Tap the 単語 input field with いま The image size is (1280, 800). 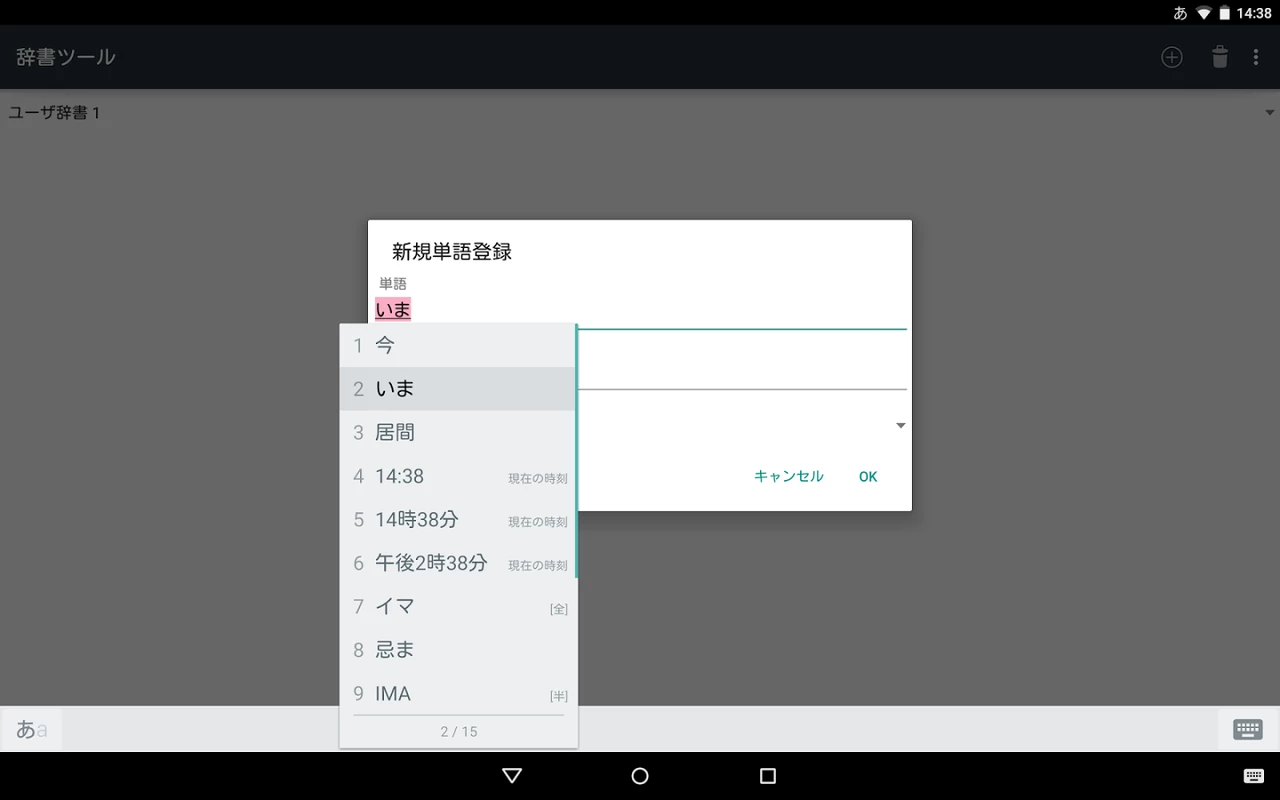click(x=640, y=310)
